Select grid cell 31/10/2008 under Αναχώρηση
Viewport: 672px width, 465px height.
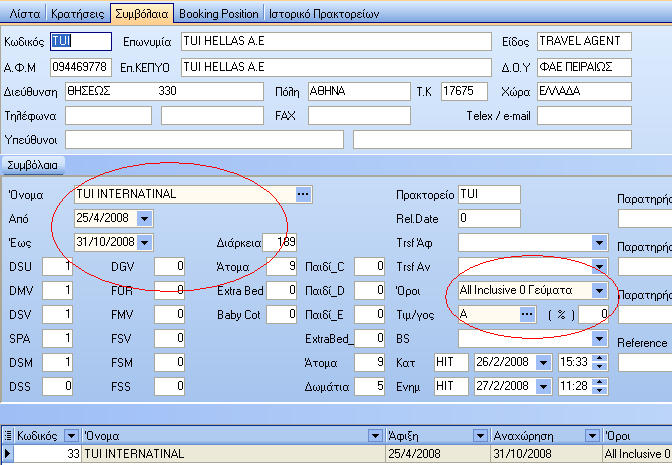546,454
